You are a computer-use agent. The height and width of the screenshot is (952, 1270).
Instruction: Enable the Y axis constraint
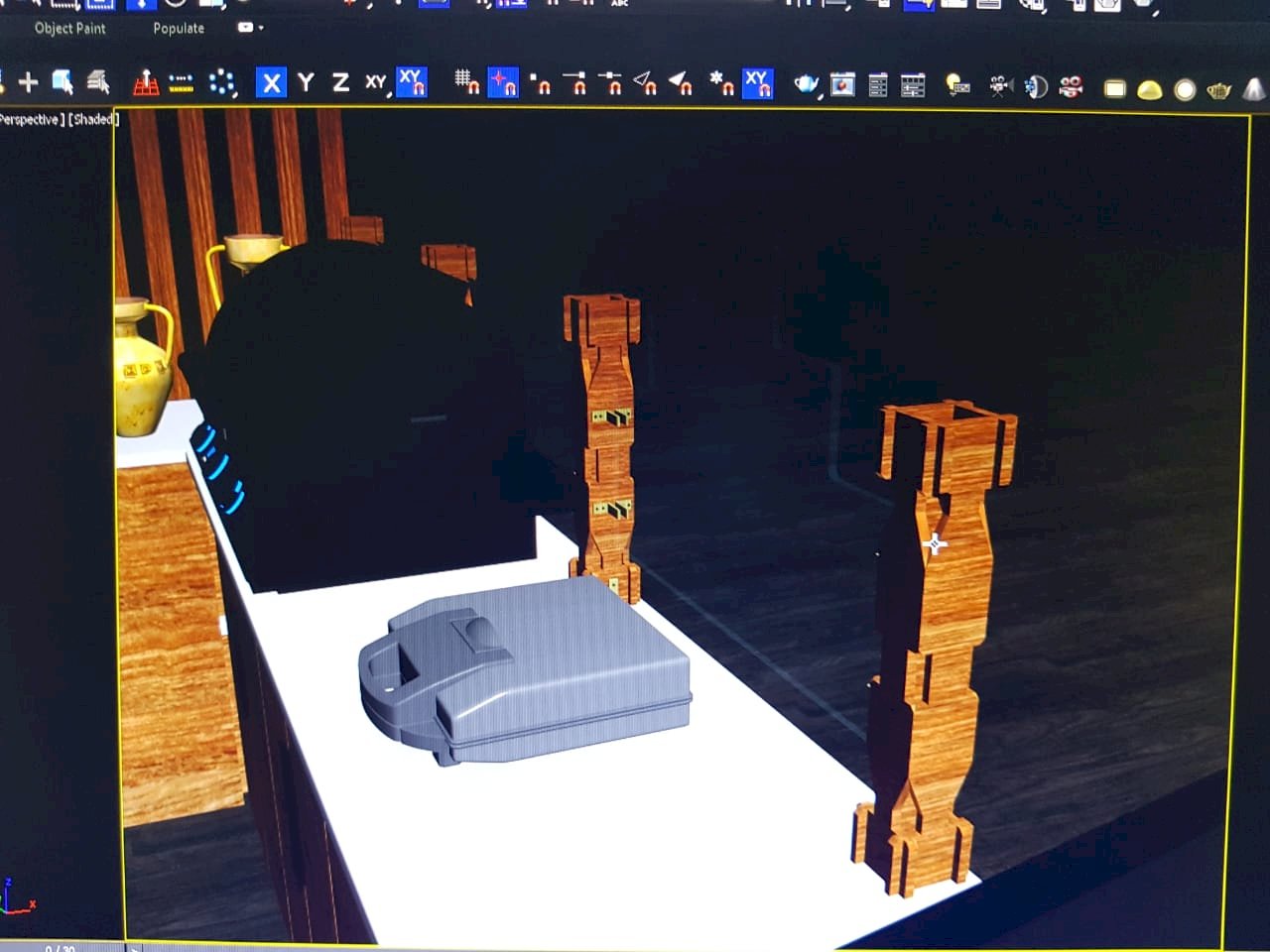point(306,82)
